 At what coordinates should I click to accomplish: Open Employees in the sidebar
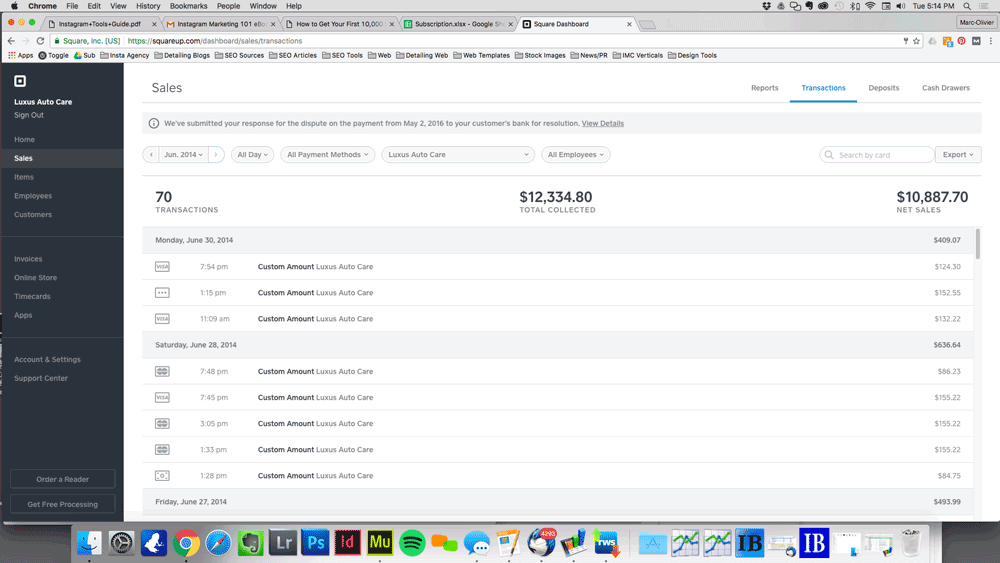pyautogui.click(x=33, y=196)
